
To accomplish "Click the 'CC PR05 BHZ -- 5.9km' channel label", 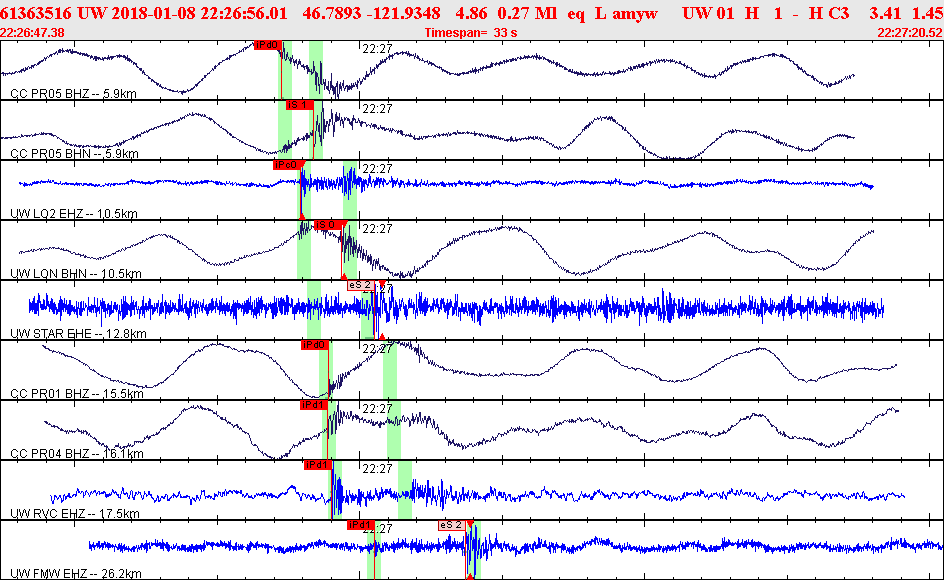I will coord(73,94).
